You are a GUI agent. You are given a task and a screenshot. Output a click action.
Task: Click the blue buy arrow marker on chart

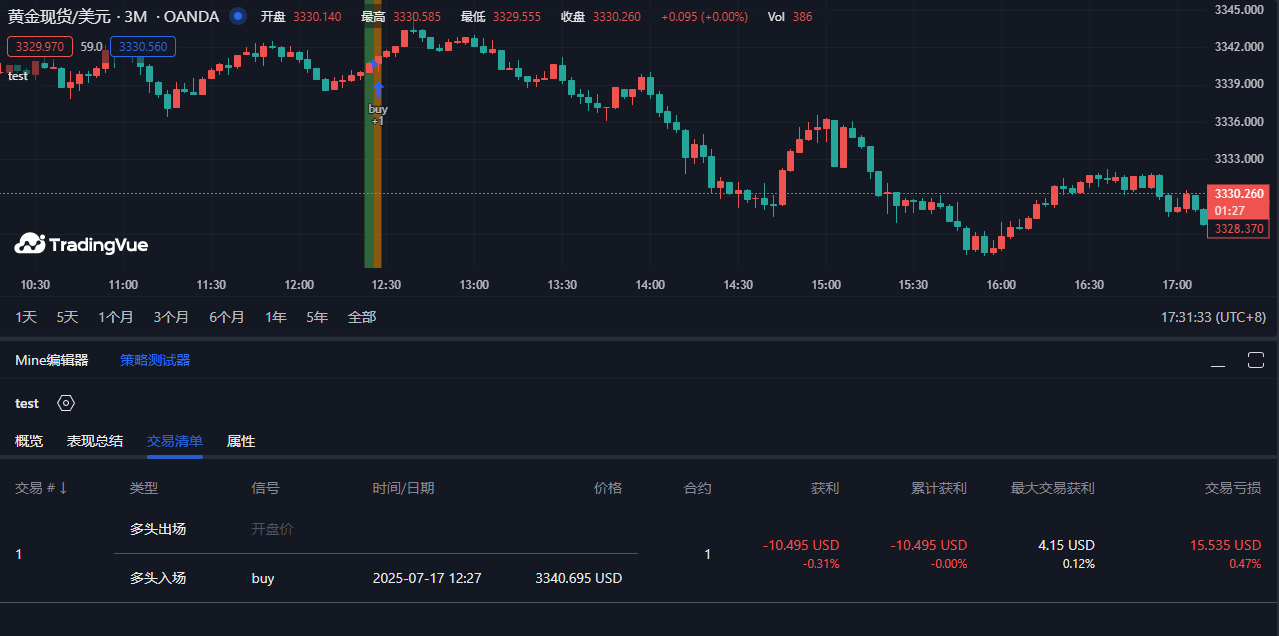[378, 90]
